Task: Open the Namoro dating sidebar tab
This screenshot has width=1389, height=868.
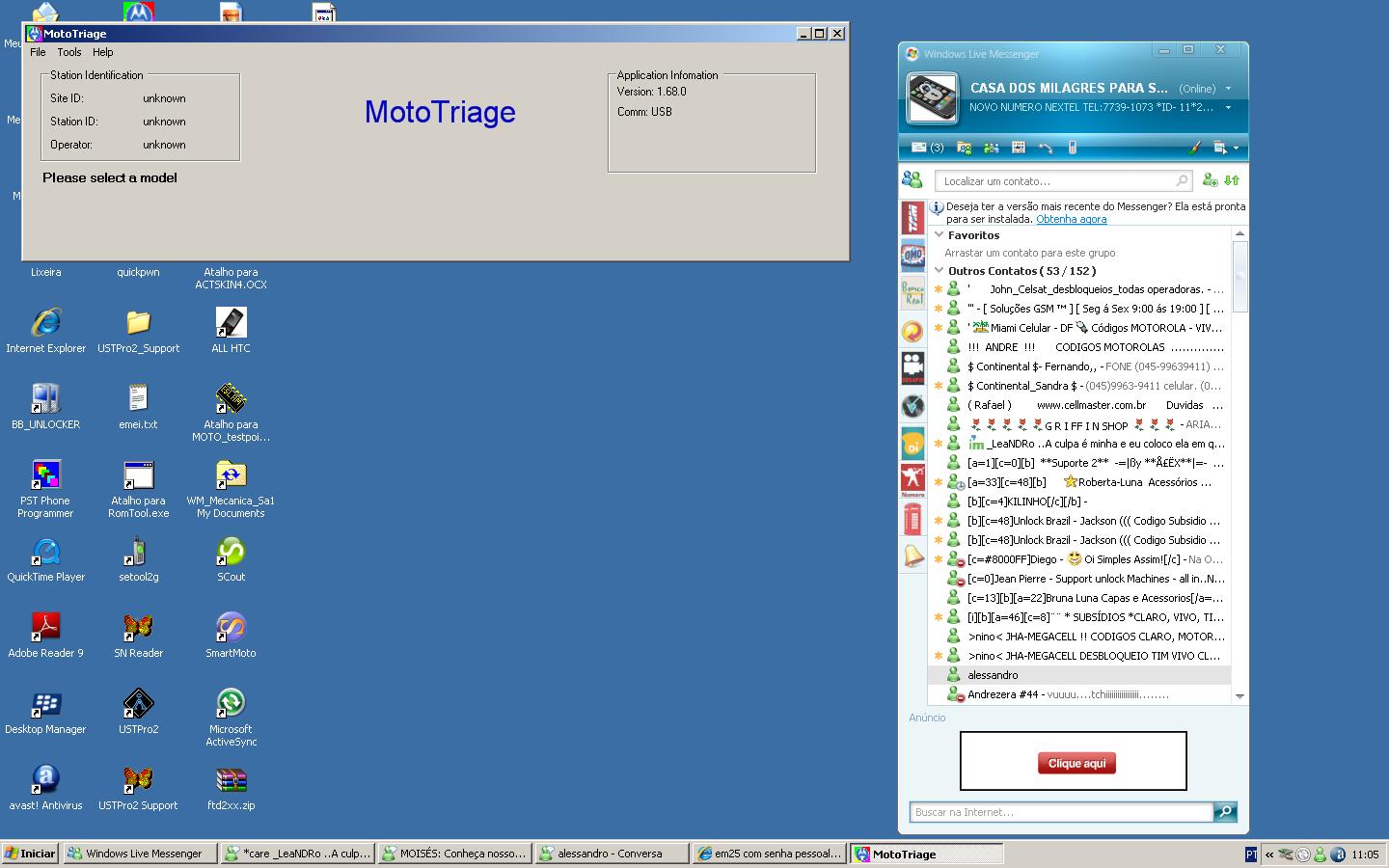Action: 912,481
